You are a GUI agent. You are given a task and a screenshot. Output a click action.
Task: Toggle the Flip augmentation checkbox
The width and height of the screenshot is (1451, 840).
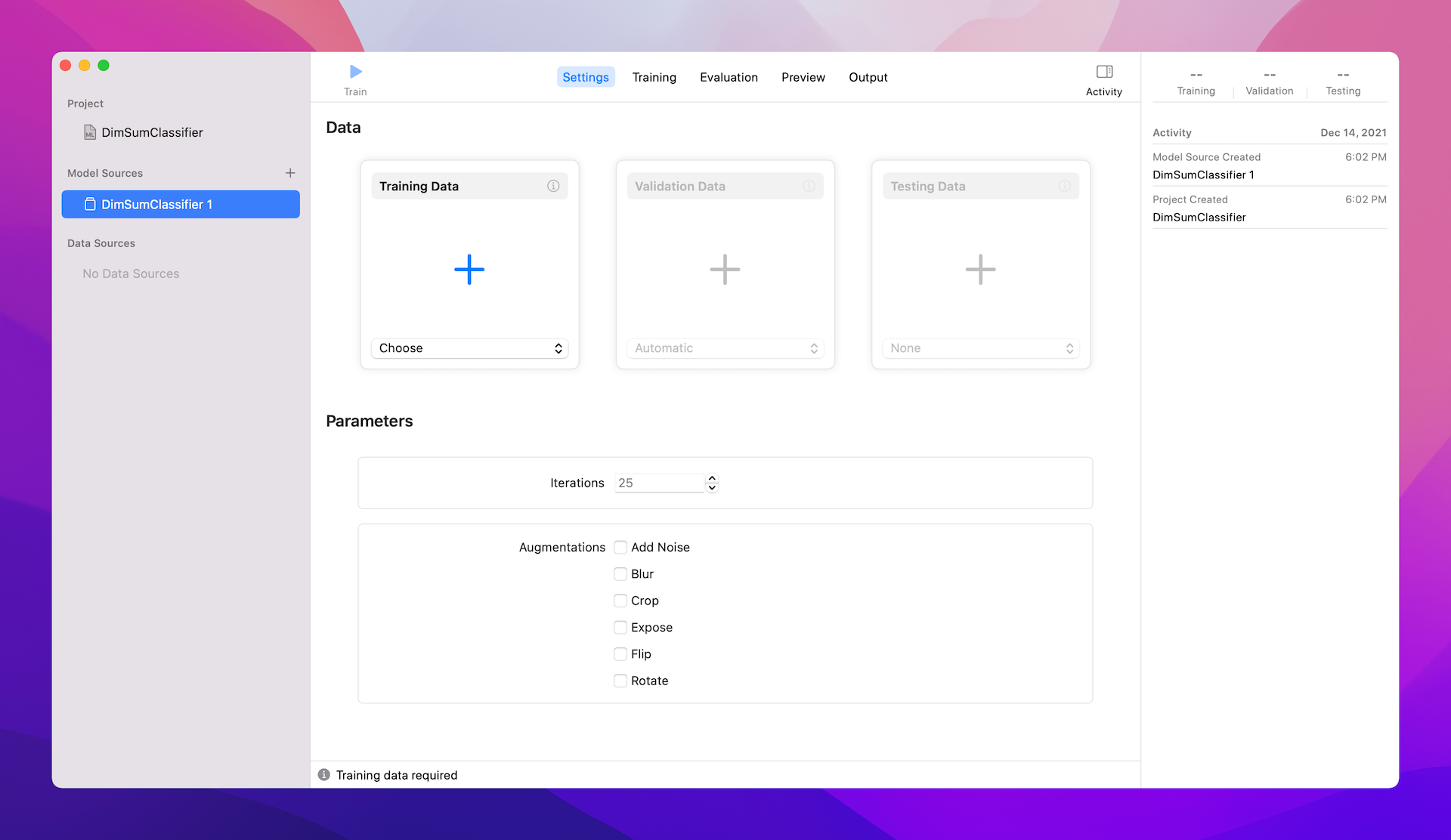click(620, 654)
